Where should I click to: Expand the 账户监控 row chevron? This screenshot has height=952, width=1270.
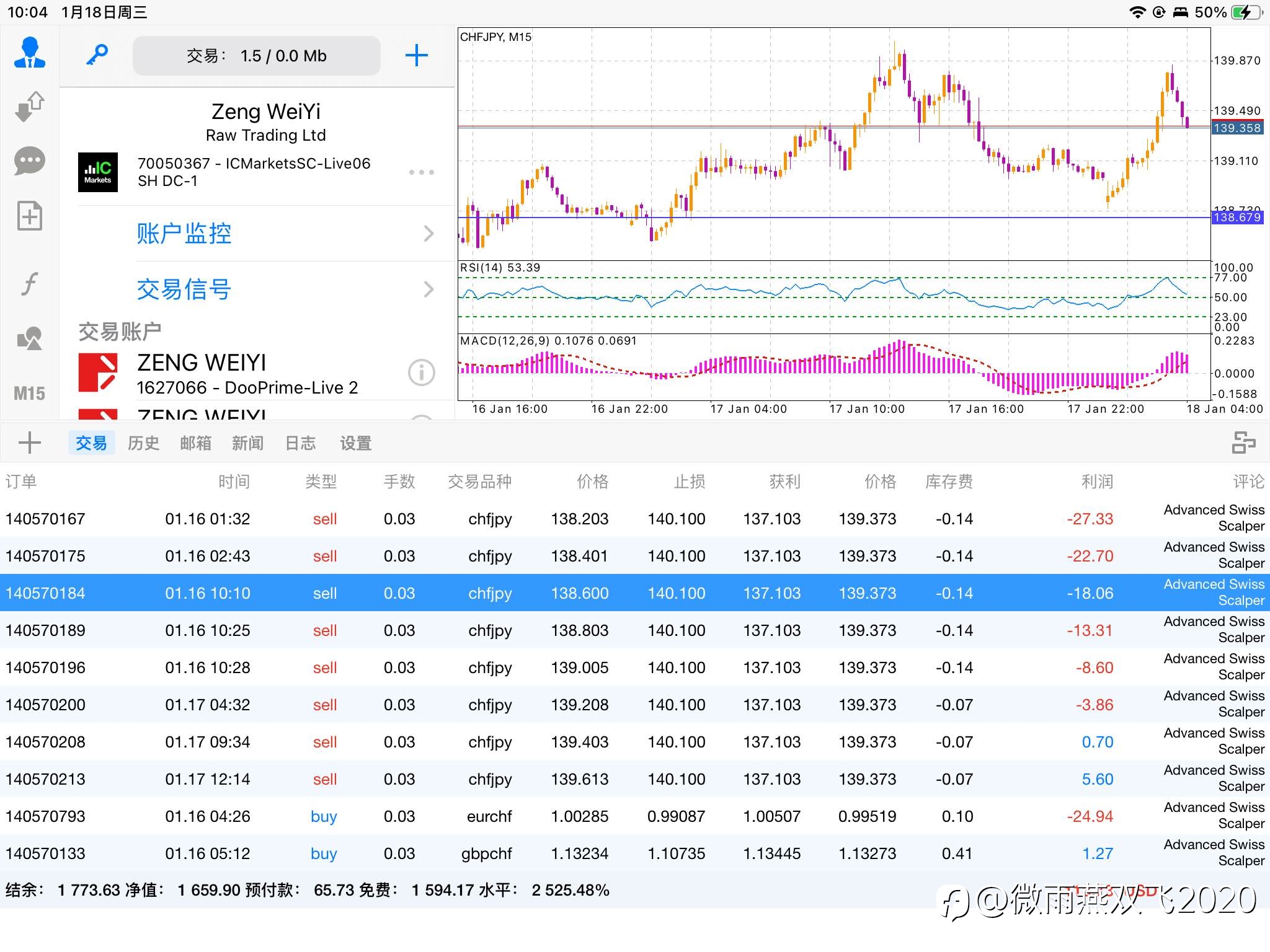(428, 234)
